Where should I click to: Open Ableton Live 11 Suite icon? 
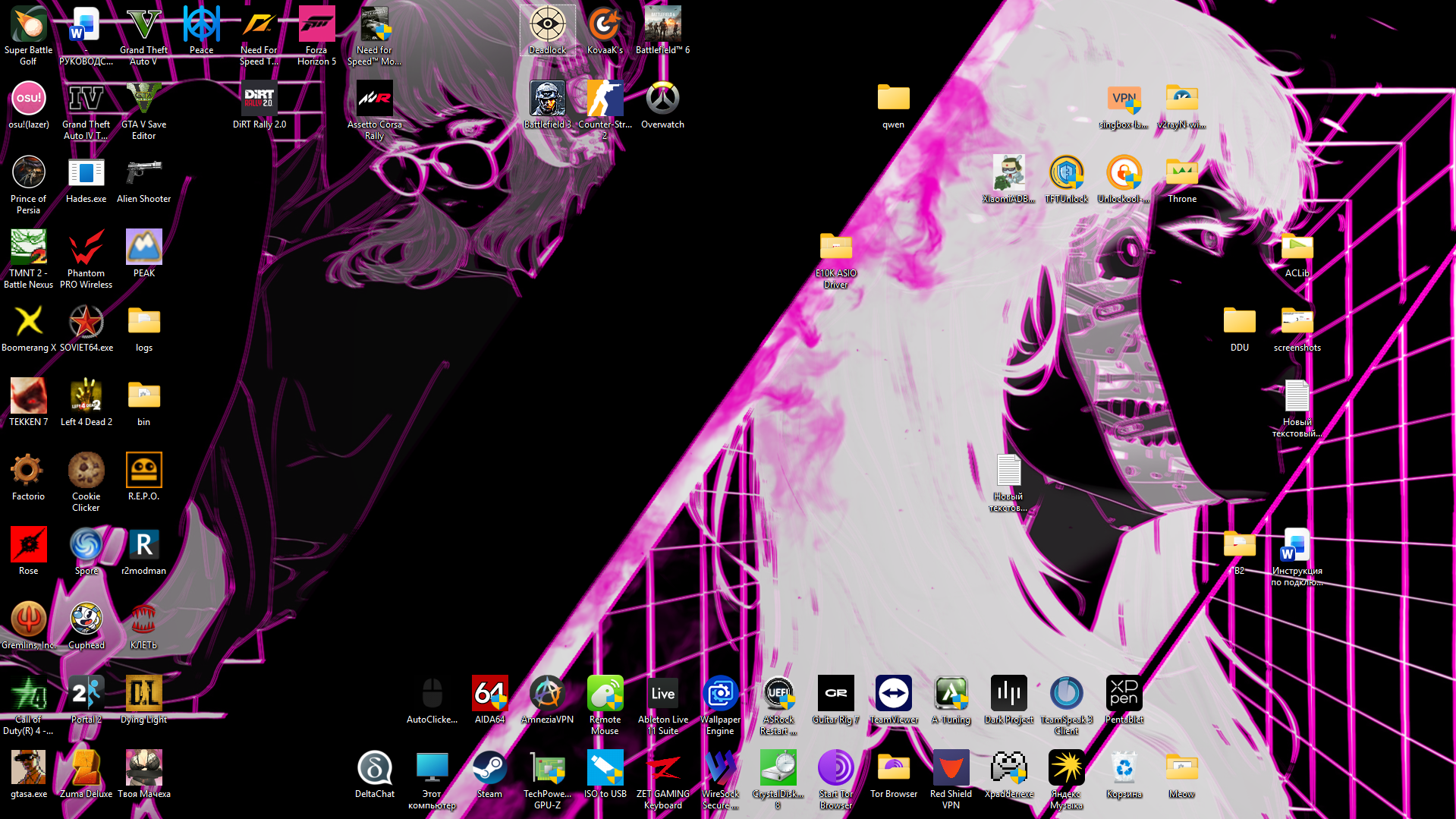(x=663, y=704)
